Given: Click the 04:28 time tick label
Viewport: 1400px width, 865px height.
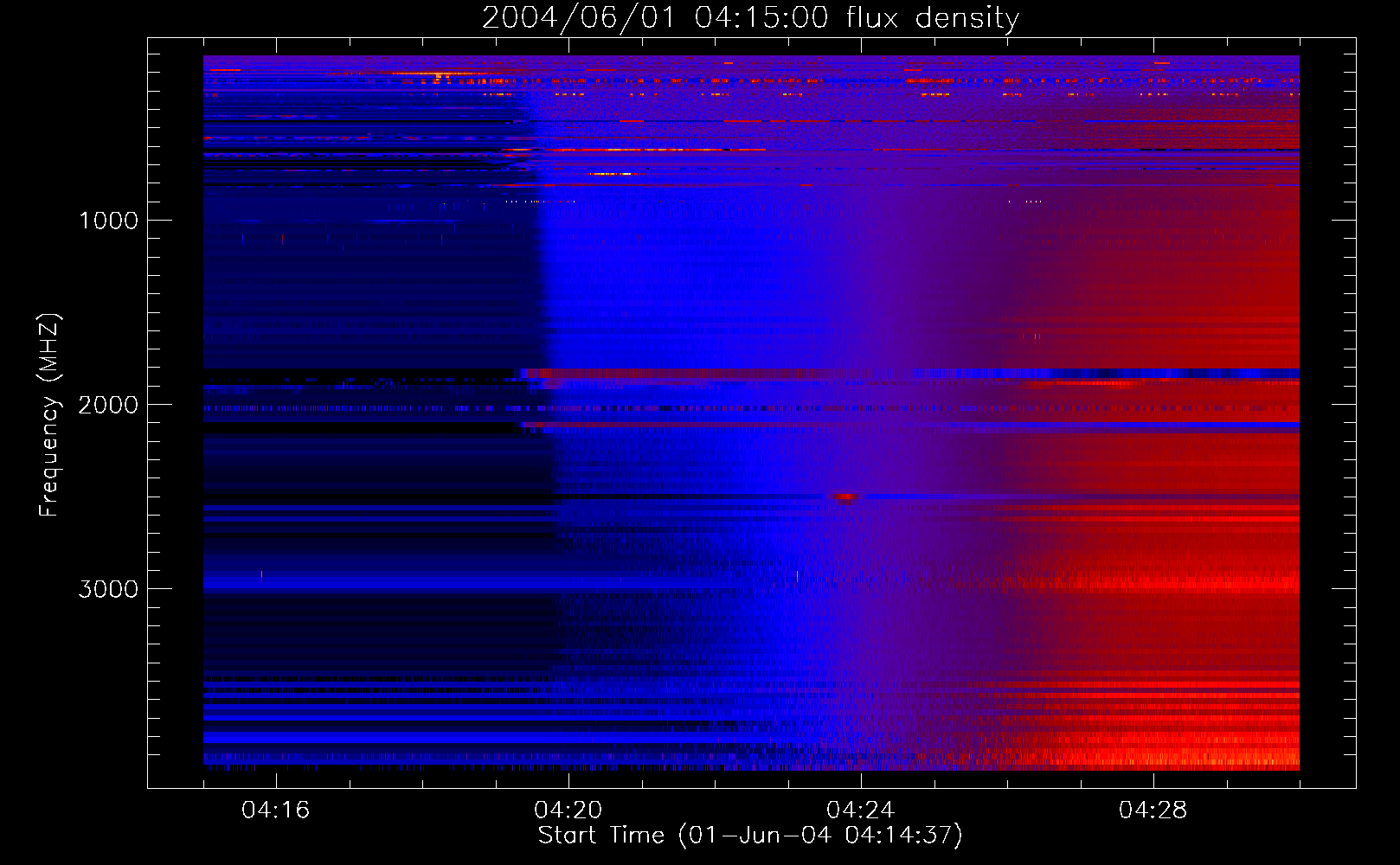Looking at the screenshot, I should coord(1153,811).
